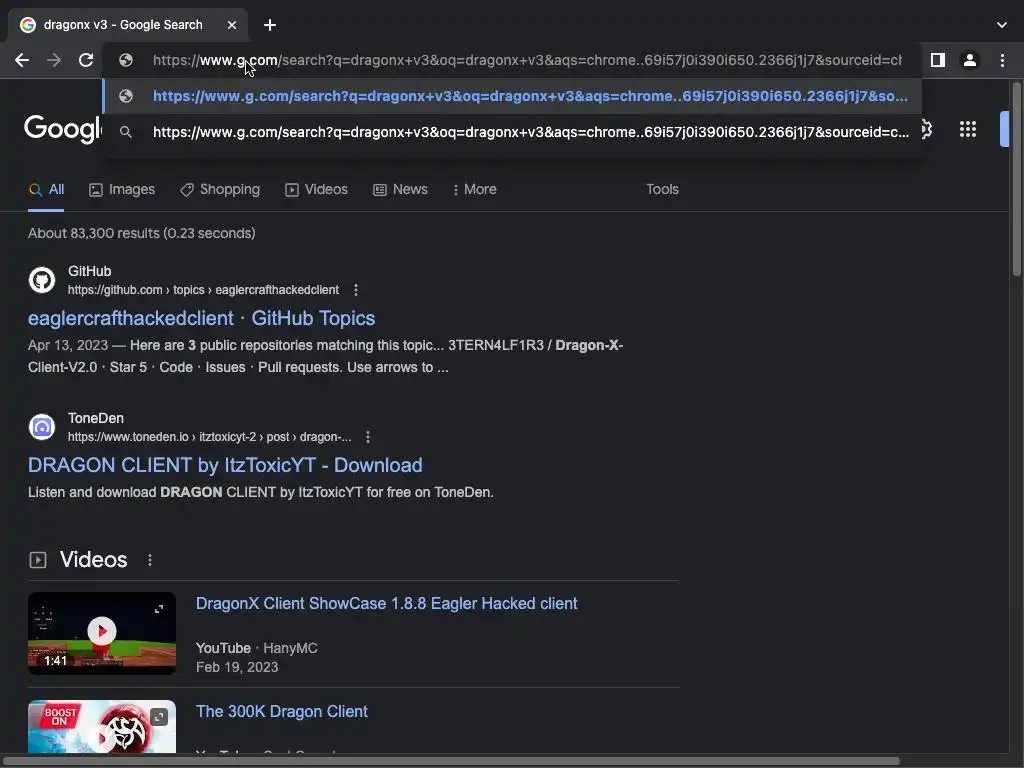Switch to Images results
The image size is (1024, 768).
point(122,189)
